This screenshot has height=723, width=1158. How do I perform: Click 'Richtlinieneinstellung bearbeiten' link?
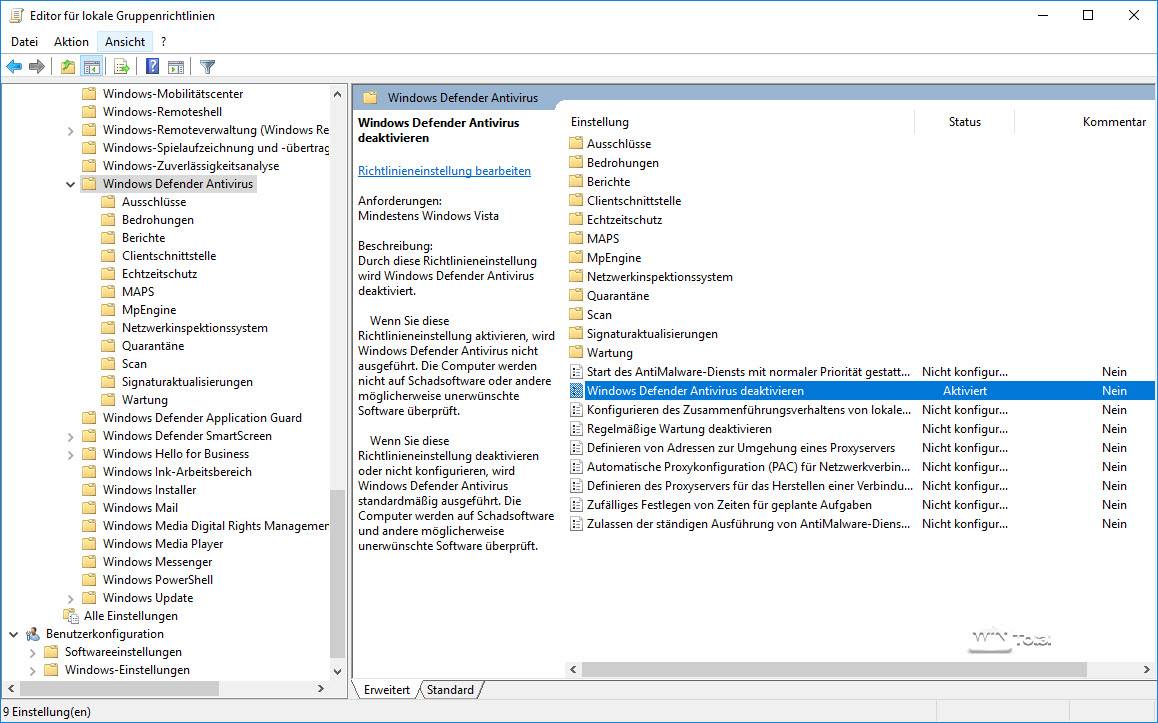444,171
